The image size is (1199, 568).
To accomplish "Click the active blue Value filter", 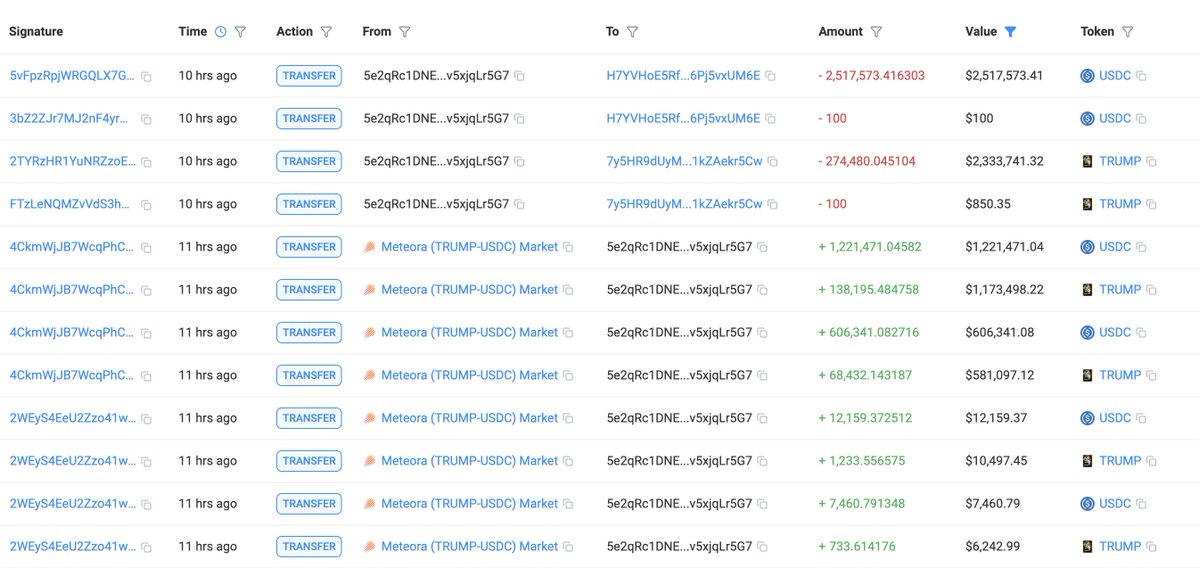I will click(1010, 32).
